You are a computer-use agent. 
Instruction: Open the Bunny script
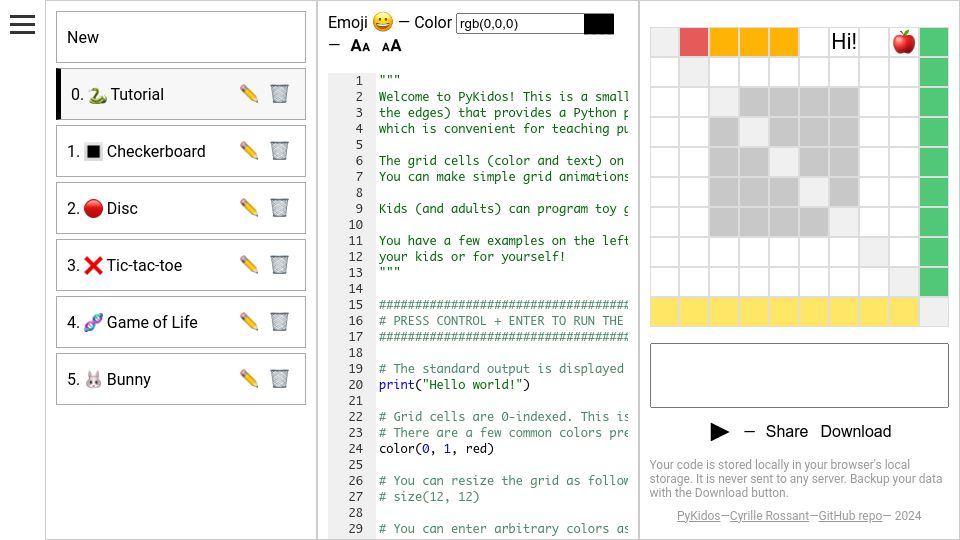tap(181, 378)
